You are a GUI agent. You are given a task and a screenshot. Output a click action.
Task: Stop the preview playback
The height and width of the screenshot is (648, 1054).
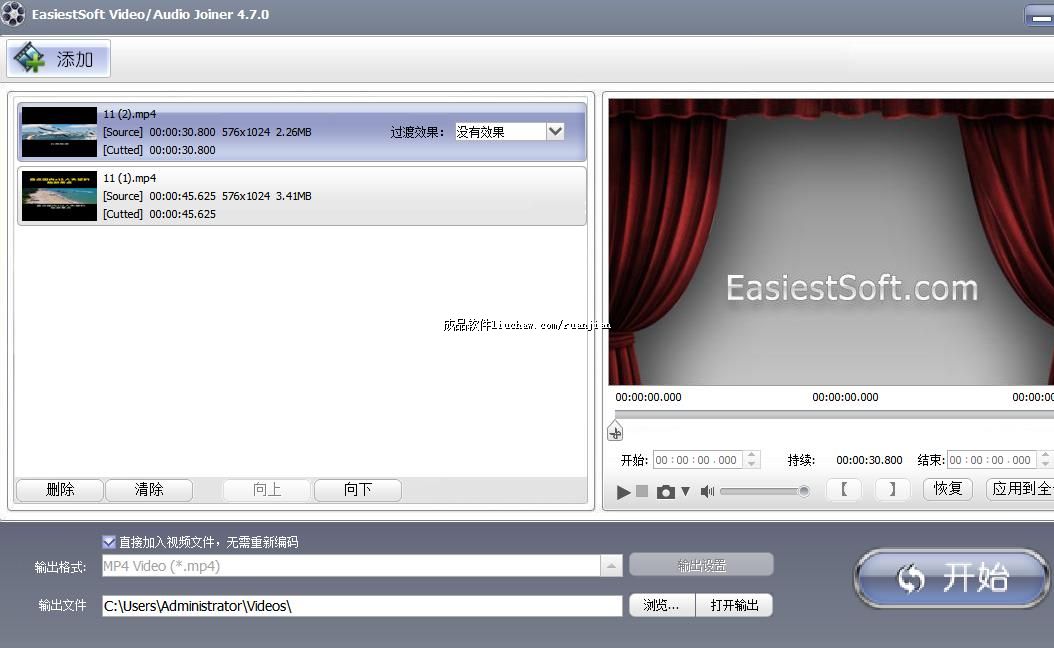(642, 491)
